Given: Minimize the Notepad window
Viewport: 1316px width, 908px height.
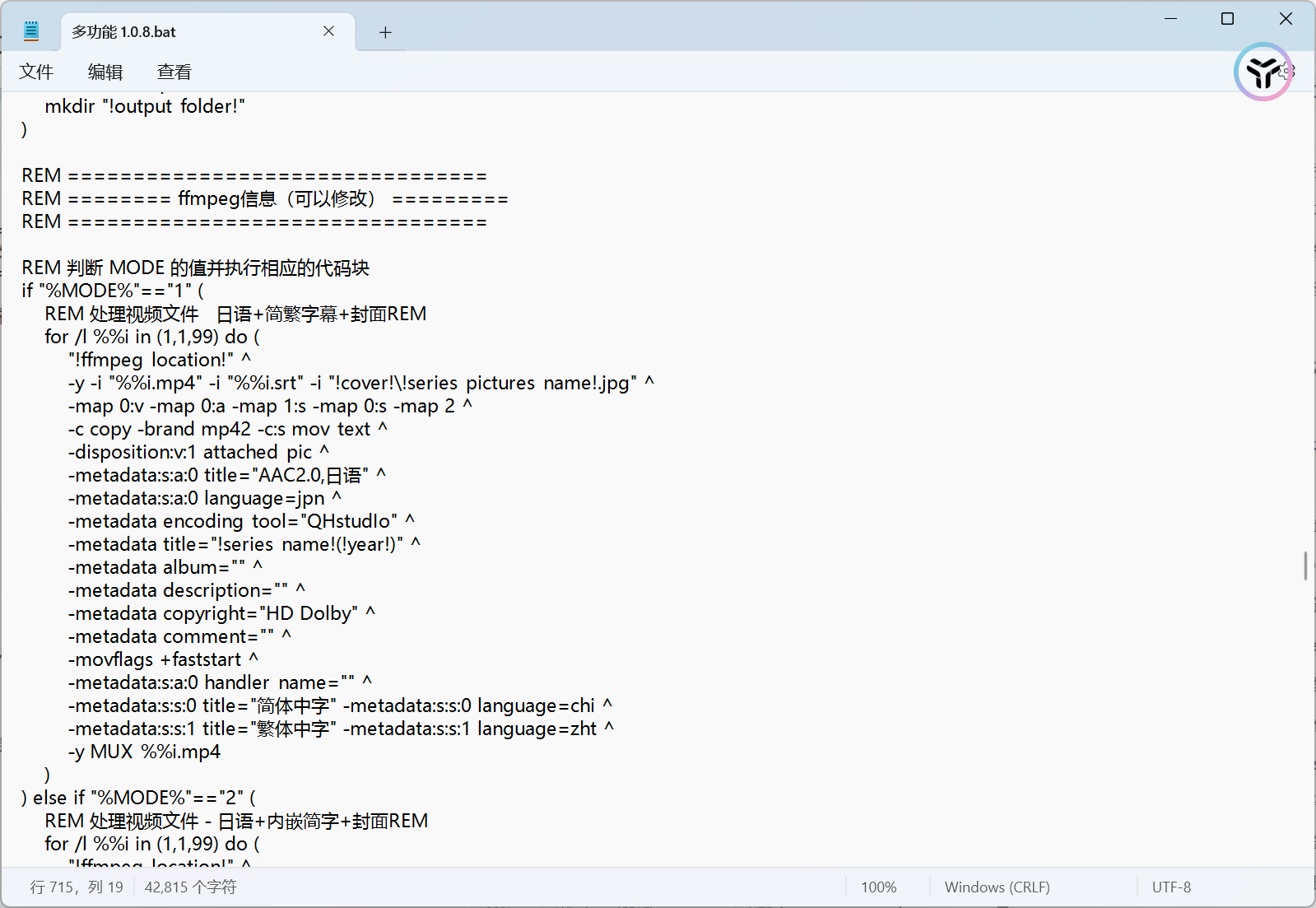Looking at the screenshot, I should pos(1170,18).
